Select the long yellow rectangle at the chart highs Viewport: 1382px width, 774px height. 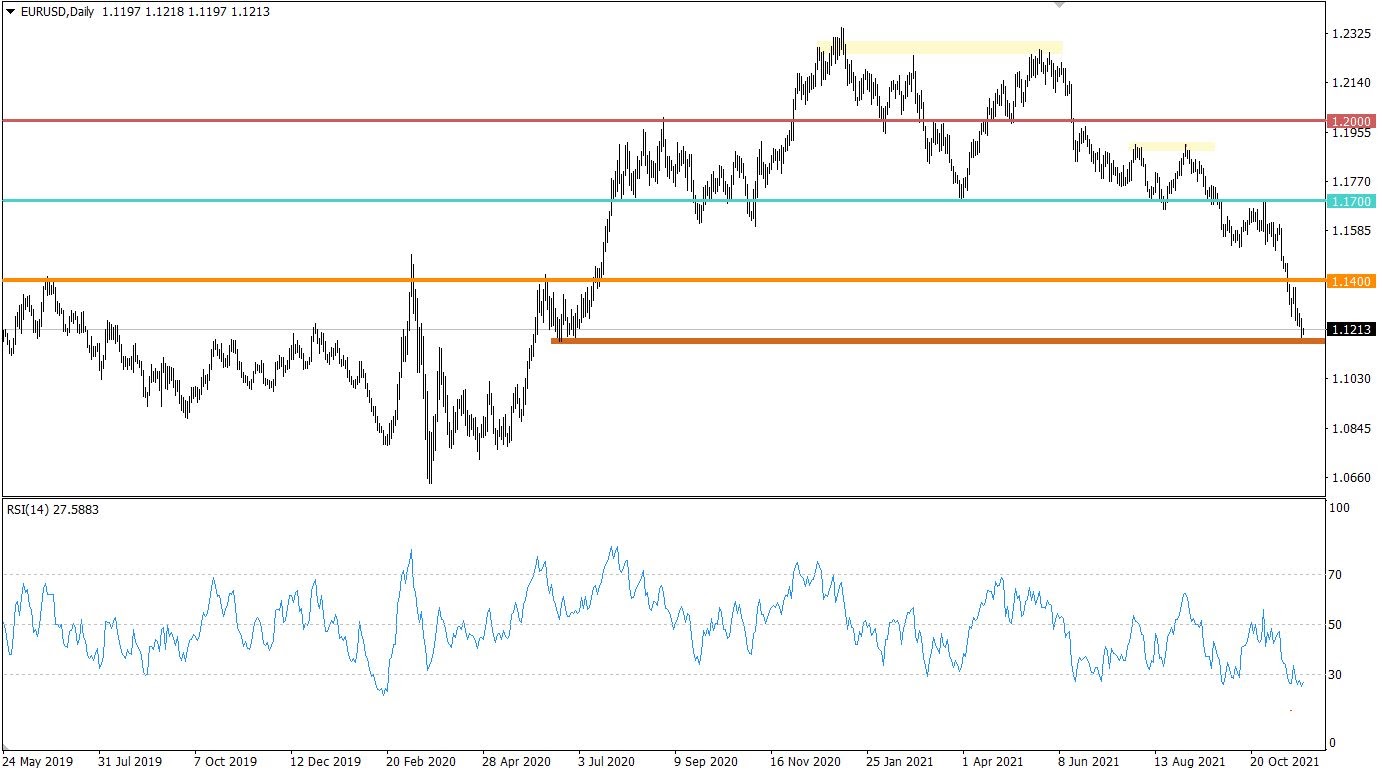[x=940, y=47]
